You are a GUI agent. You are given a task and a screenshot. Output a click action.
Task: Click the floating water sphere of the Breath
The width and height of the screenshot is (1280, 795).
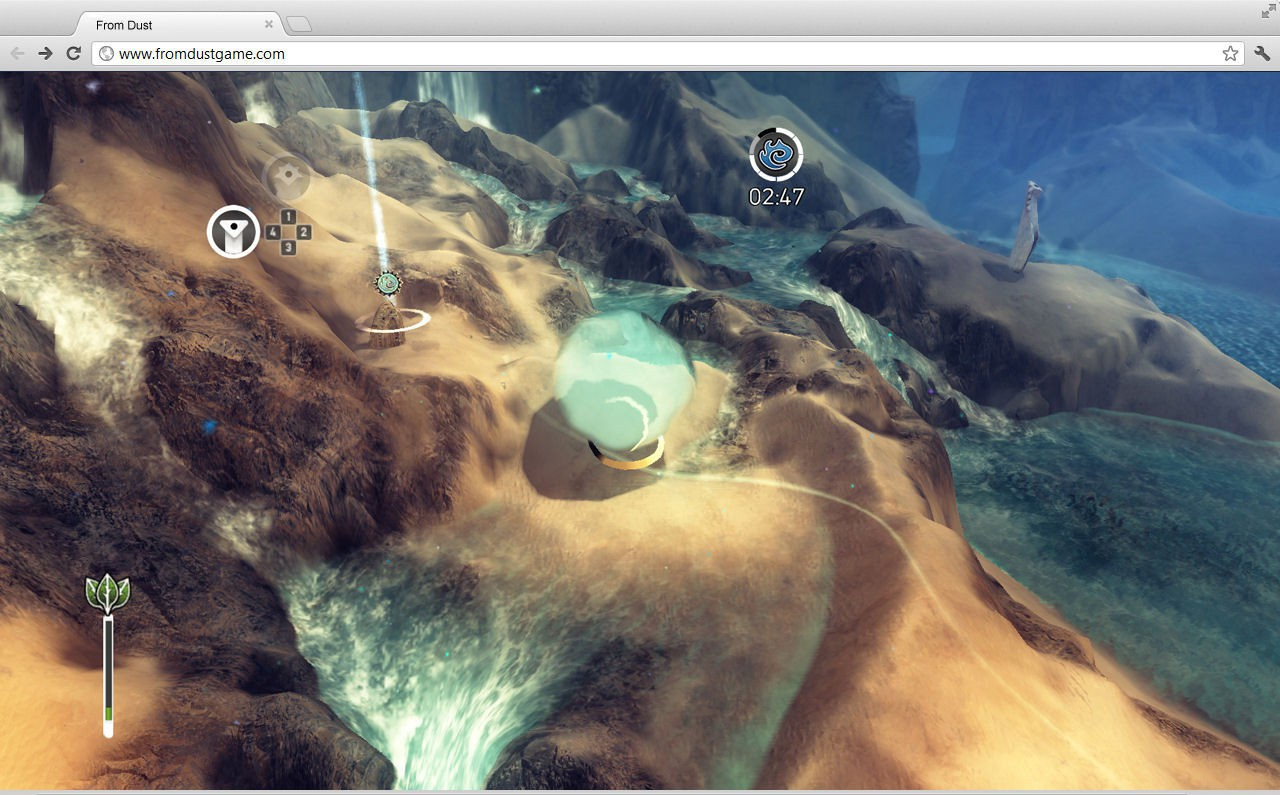[623, 382]
